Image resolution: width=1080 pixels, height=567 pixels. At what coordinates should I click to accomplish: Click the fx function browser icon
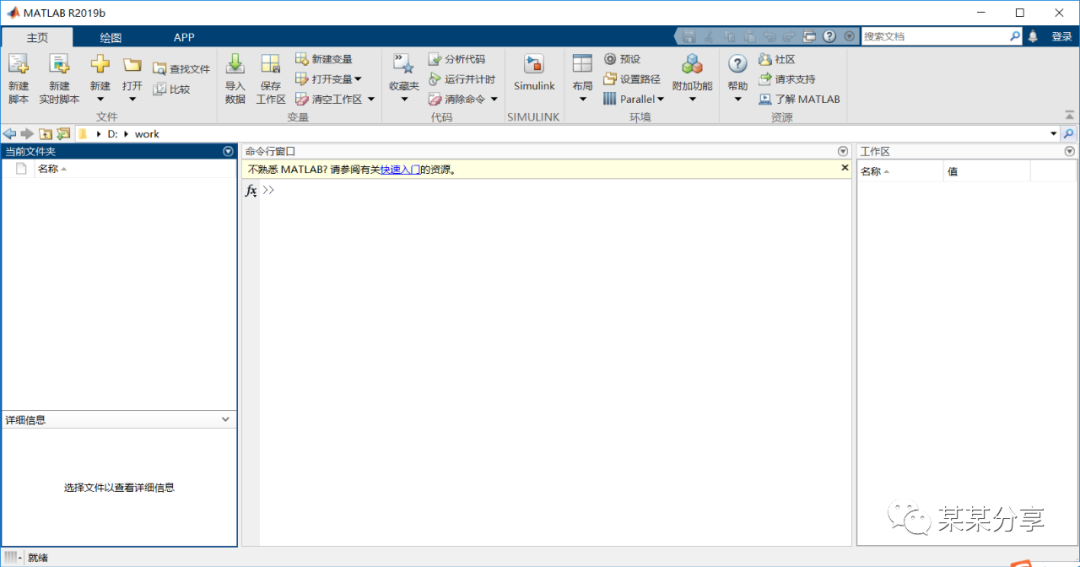click(251, 190)
